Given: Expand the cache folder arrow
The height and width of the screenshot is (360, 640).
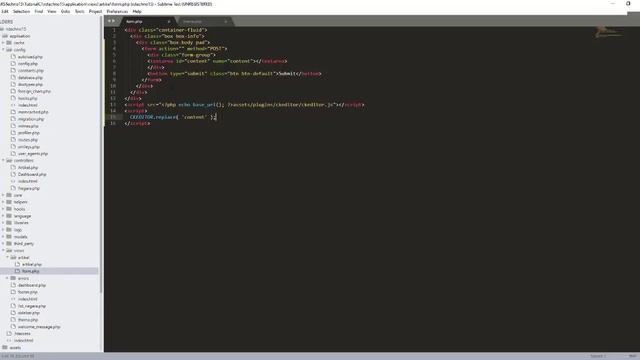Looking at the screenshot, I should [x=3, y=42].
